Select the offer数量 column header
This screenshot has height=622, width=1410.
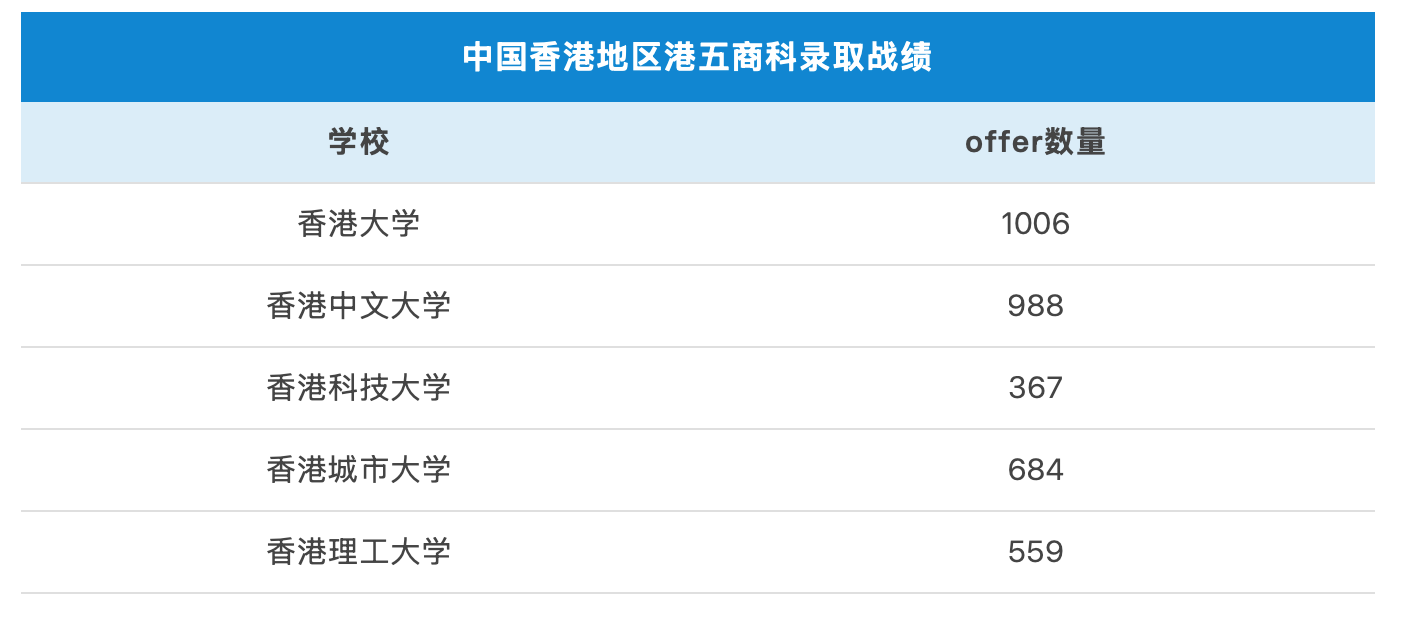pyautogui.click(x=1035, y=142)
